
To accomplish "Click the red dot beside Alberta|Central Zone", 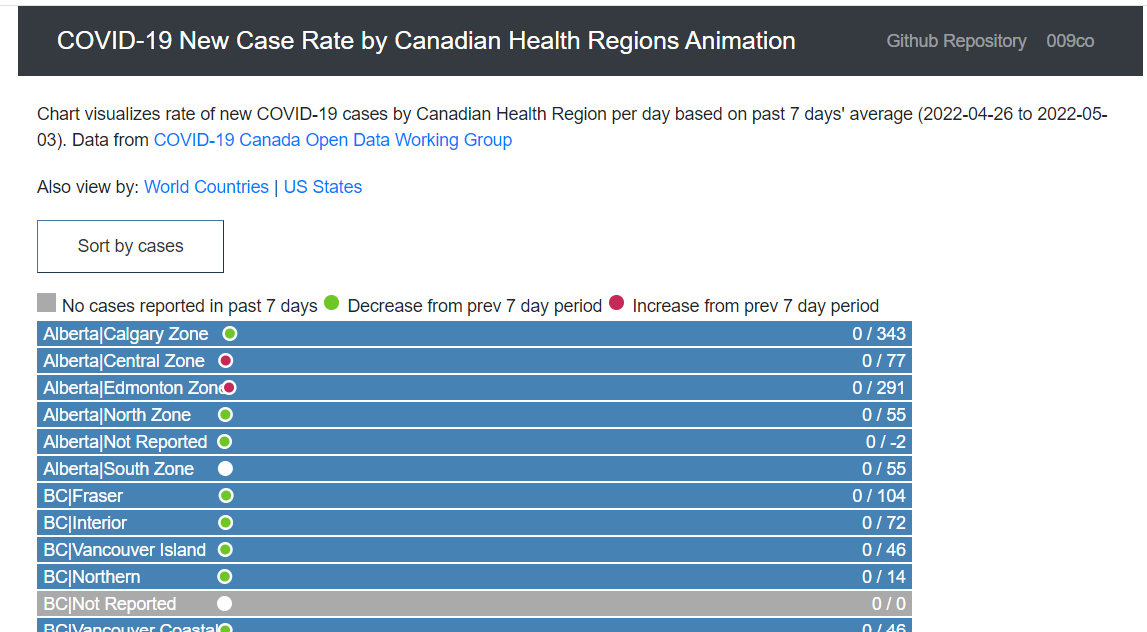I will [x=225, y=361].
